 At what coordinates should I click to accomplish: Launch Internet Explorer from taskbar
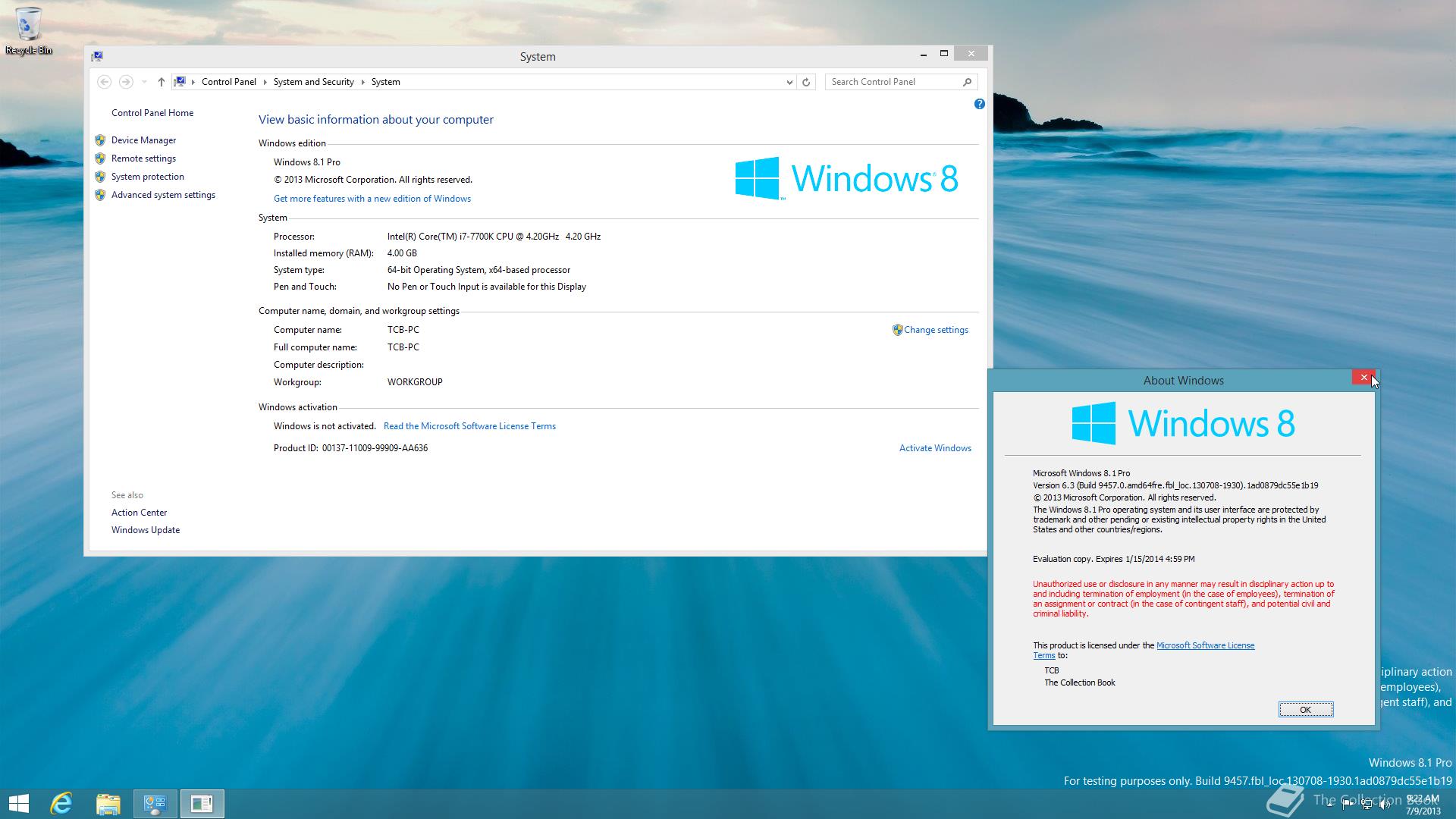click(x=61, y=804)
